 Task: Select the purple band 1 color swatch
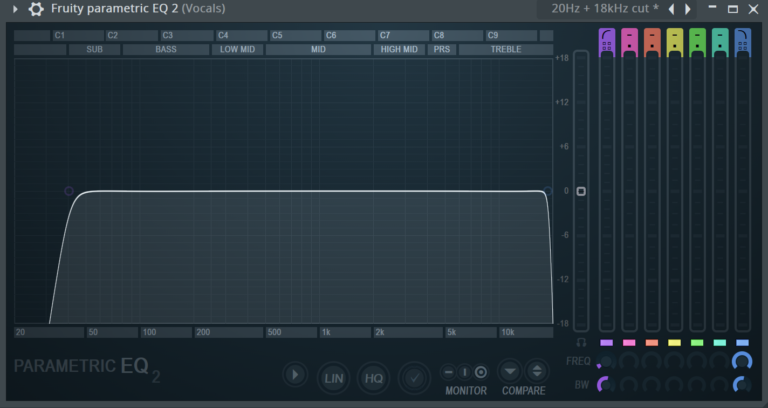[606, 343]
